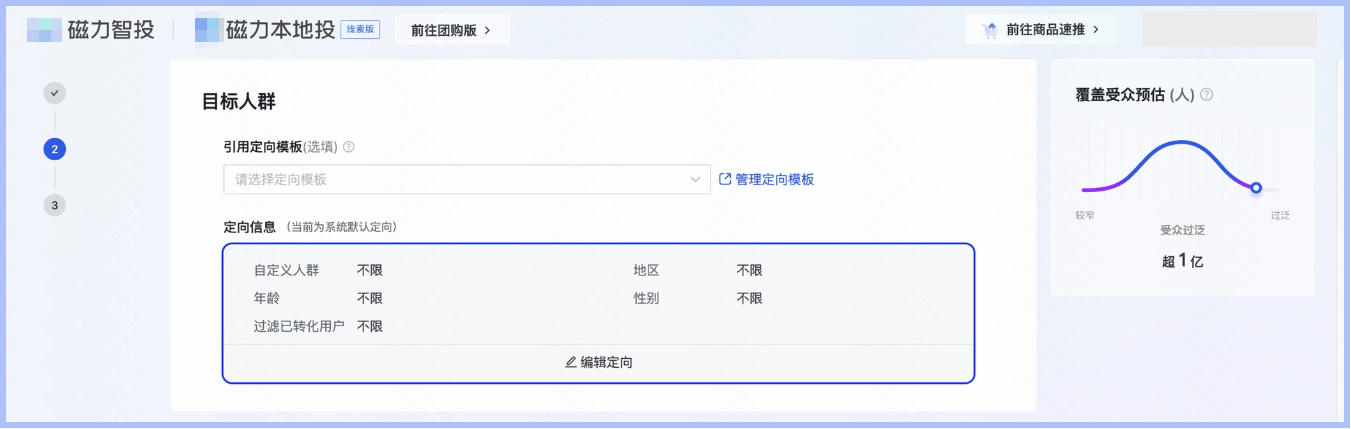Click the shopping cart icon beside 前往商品速推
The height and width of the screenshot is (429, 1351).
pyautogui.click(x=990, y=30)
